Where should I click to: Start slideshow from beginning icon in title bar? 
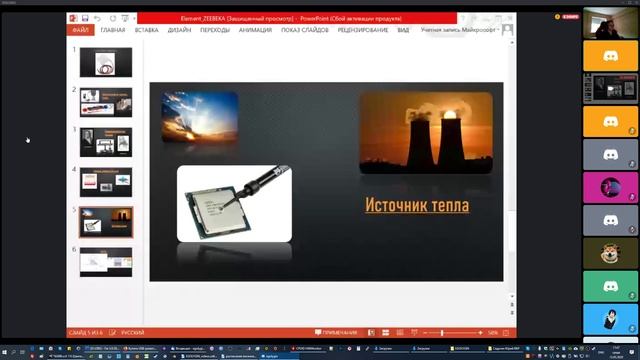[125, 18]
